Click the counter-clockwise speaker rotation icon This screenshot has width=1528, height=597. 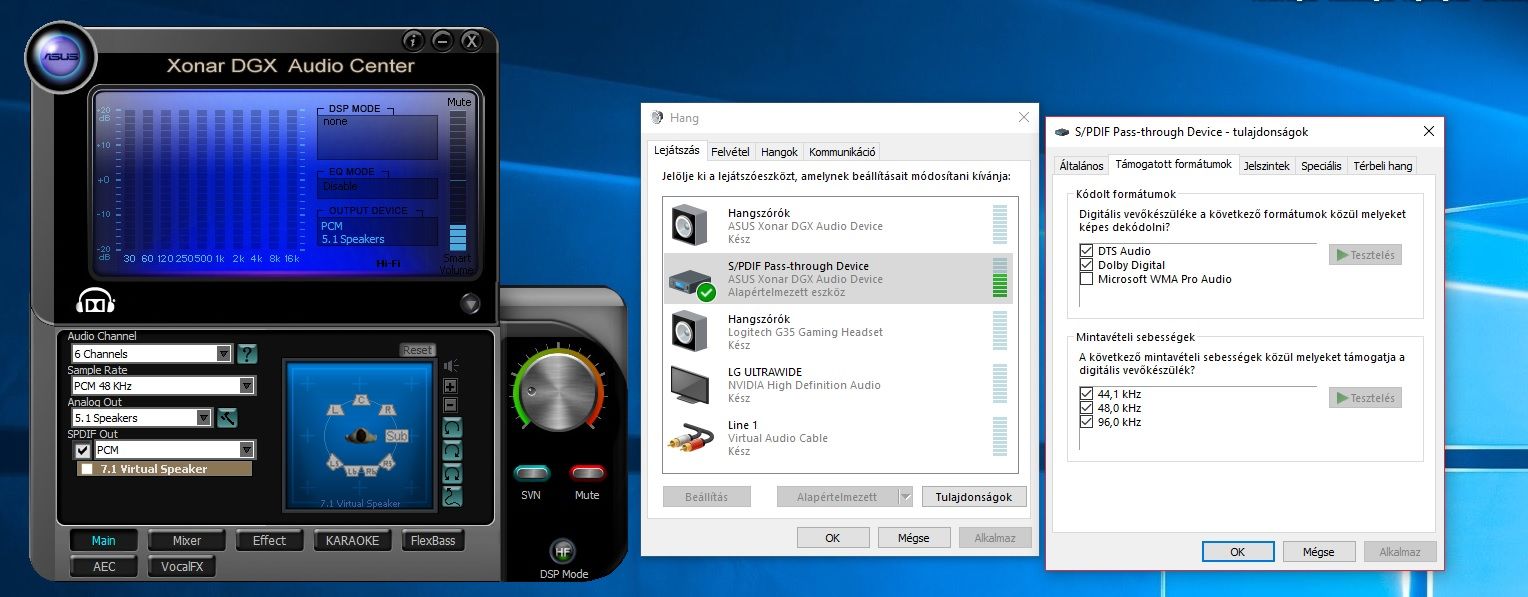(x=453, y=428)
